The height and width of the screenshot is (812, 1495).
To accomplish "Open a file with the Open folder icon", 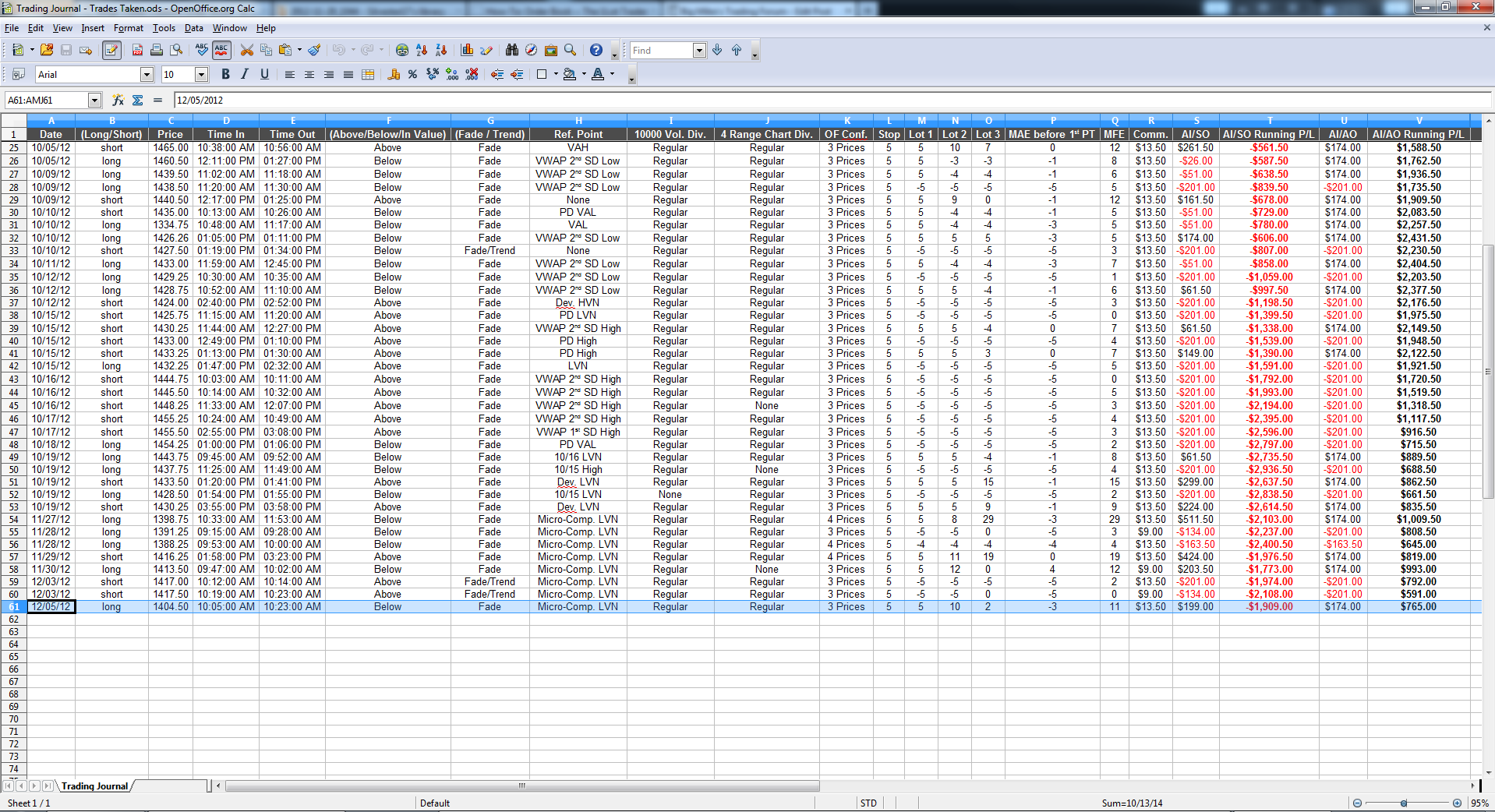I will click(47, 50).
